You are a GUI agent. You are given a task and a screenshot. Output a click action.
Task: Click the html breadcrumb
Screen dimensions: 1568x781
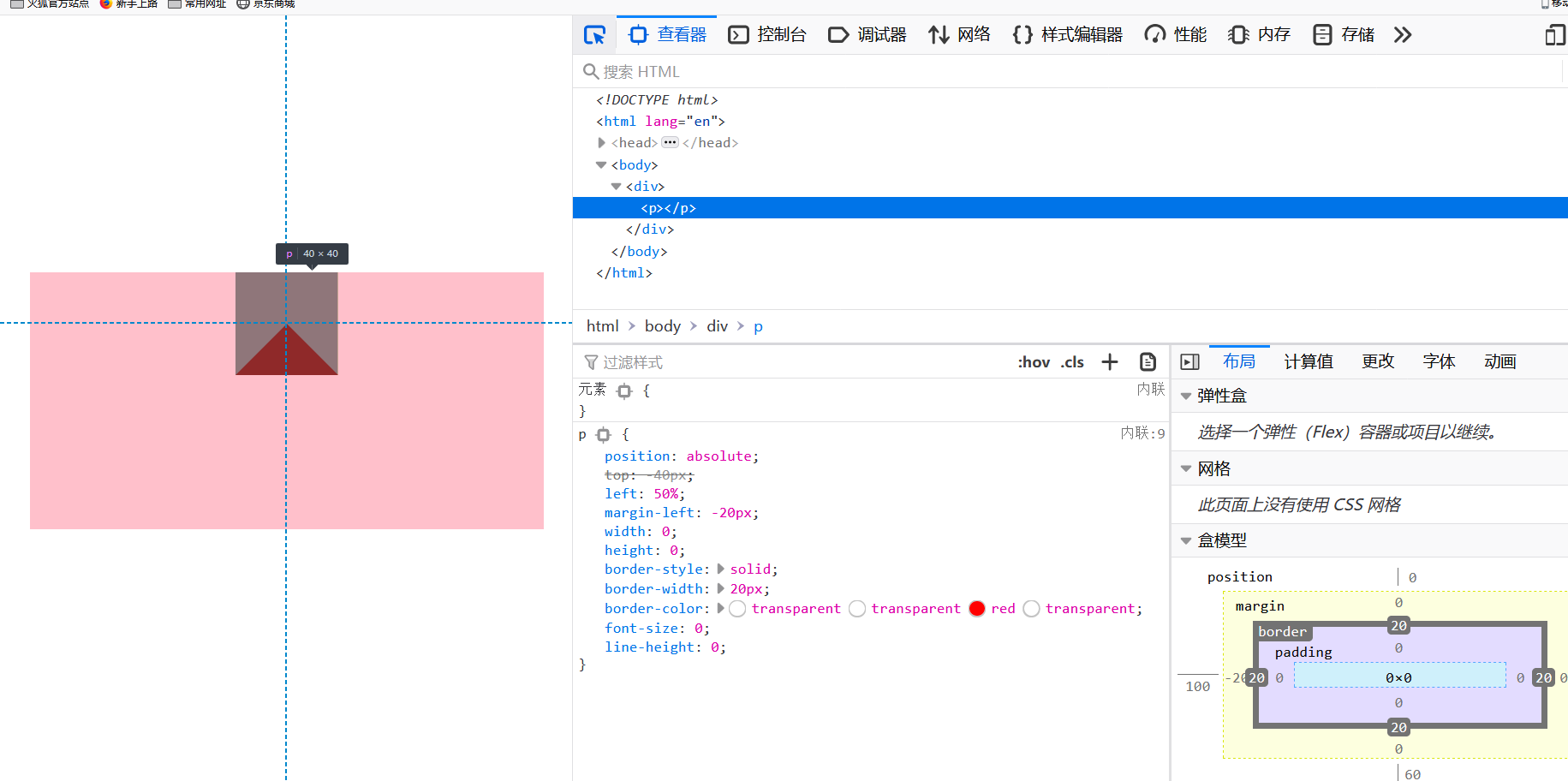click(602, 326)
